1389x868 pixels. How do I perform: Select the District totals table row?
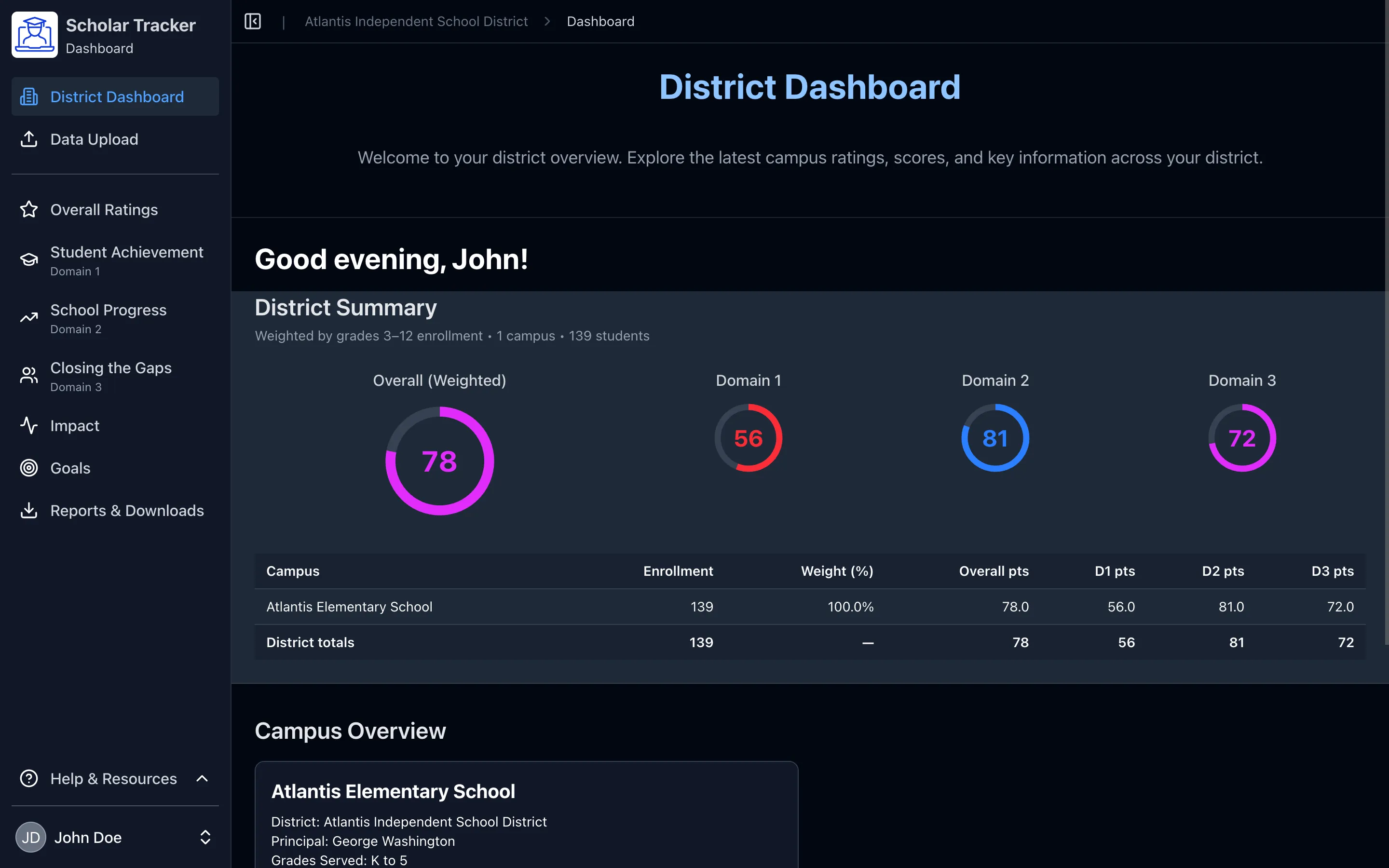(x=310, y=642)
